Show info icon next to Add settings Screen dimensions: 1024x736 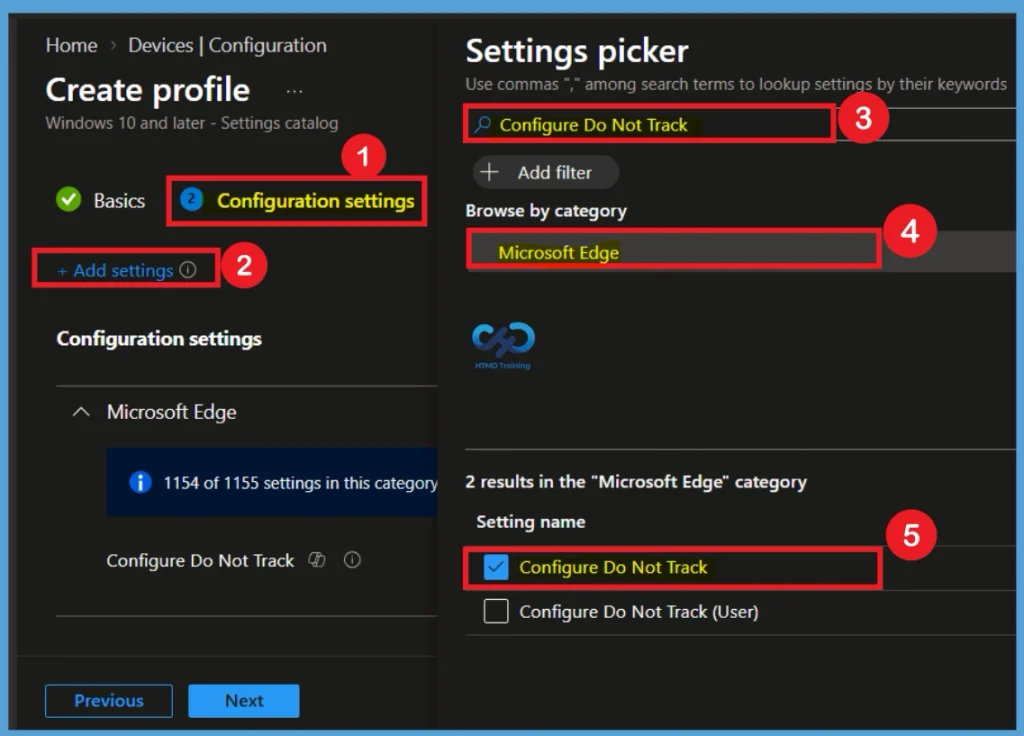[188, 269]
